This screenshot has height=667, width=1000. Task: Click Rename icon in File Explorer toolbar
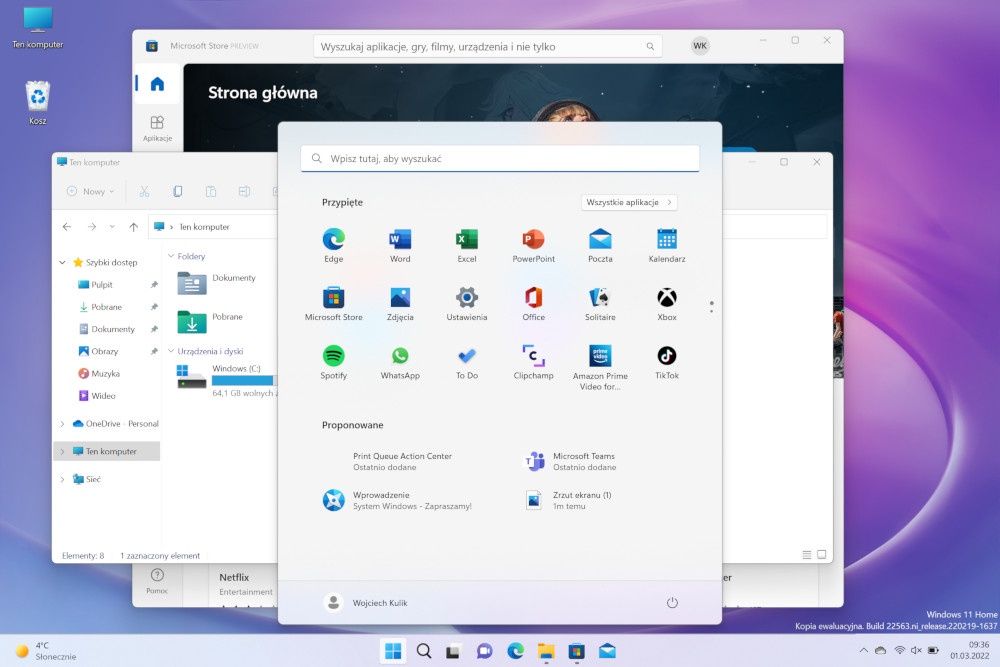(x=244, y=191)
